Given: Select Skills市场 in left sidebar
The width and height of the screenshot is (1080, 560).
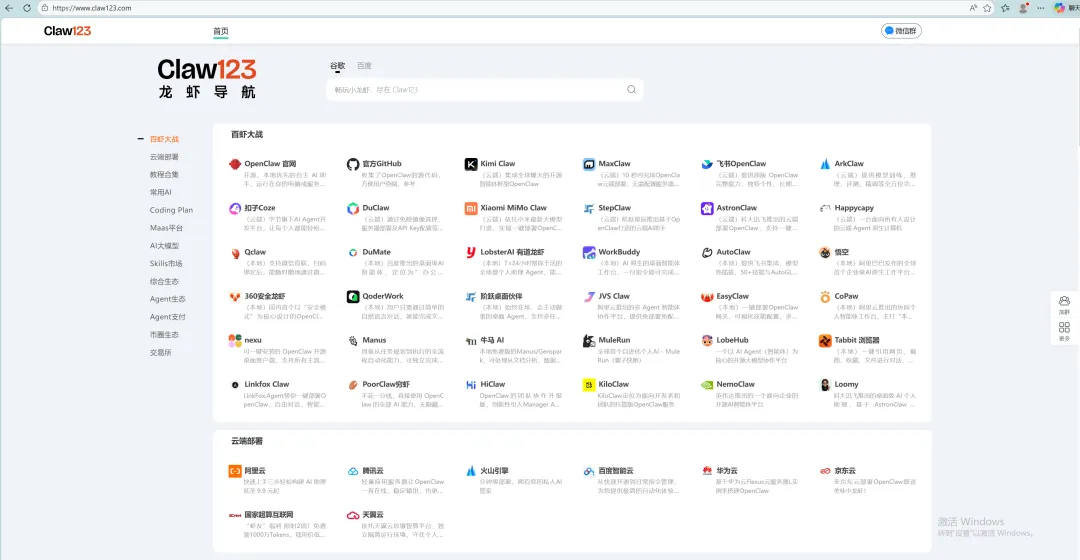Looking at the screenshot, I should click(166, 263).
